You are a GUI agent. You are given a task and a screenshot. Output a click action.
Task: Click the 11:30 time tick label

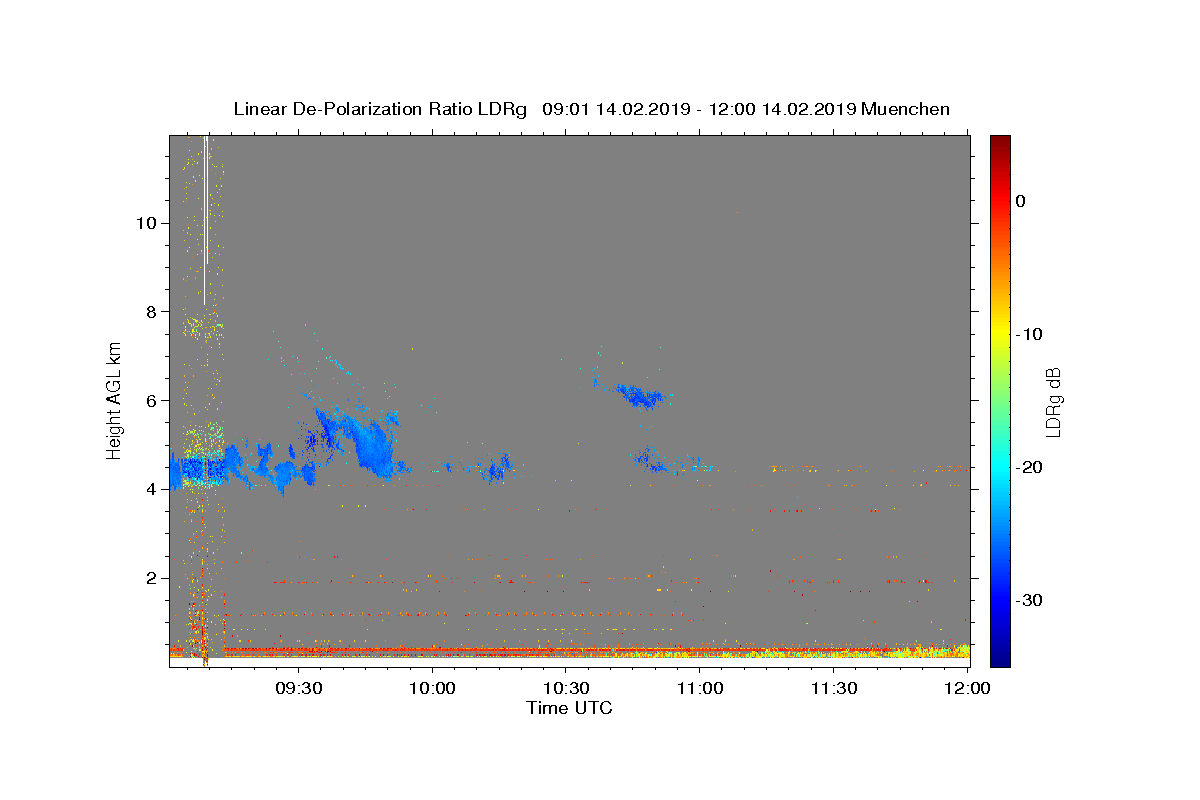(x=833, y=689)
